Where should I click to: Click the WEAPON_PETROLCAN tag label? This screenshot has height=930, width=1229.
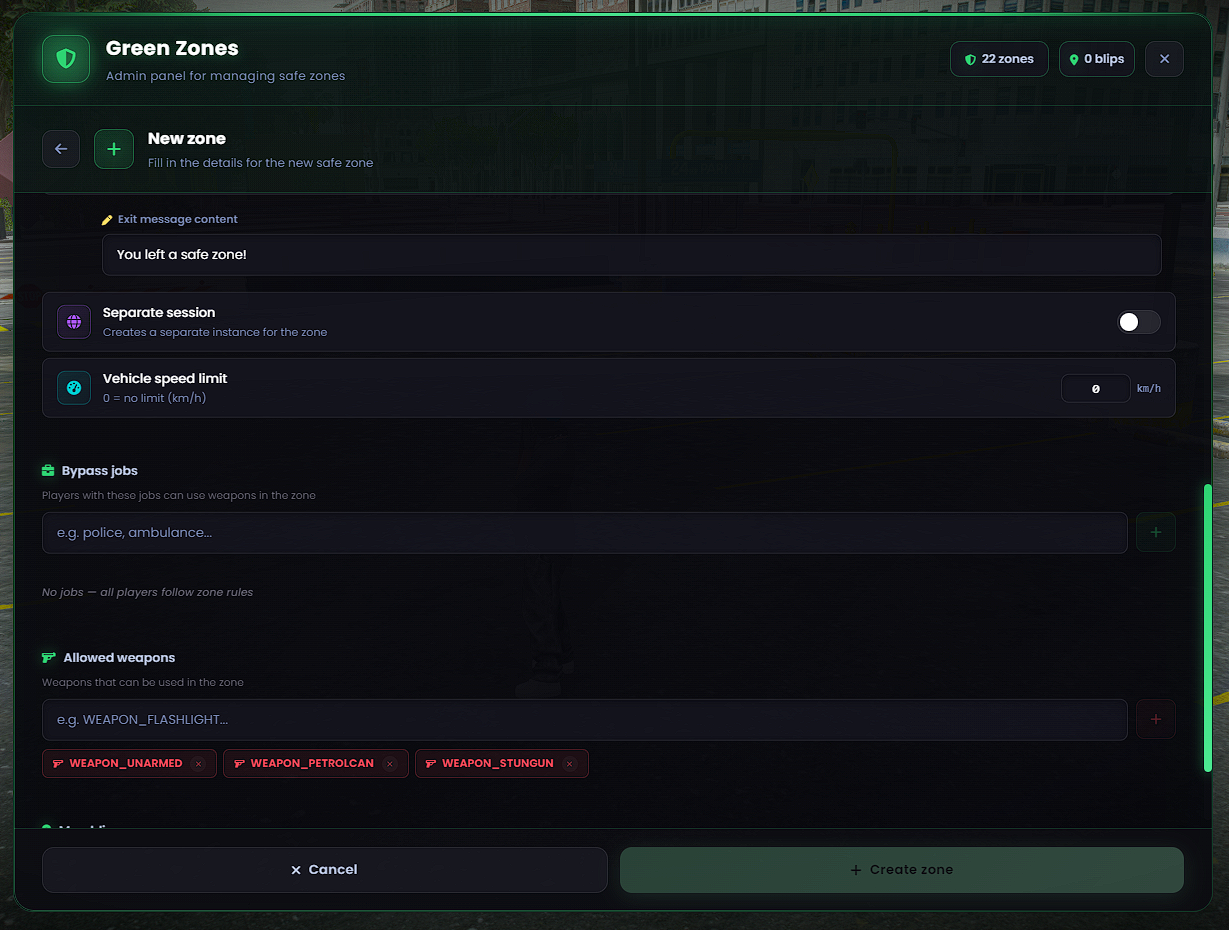pos(312,764)
